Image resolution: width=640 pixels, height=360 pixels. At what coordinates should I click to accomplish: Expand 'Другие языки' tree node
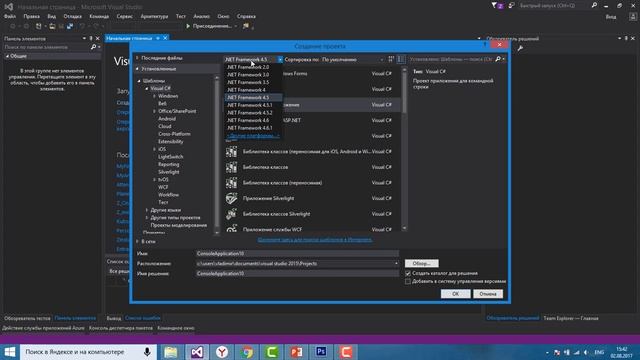pyautogui.click(x=147, y=210)
